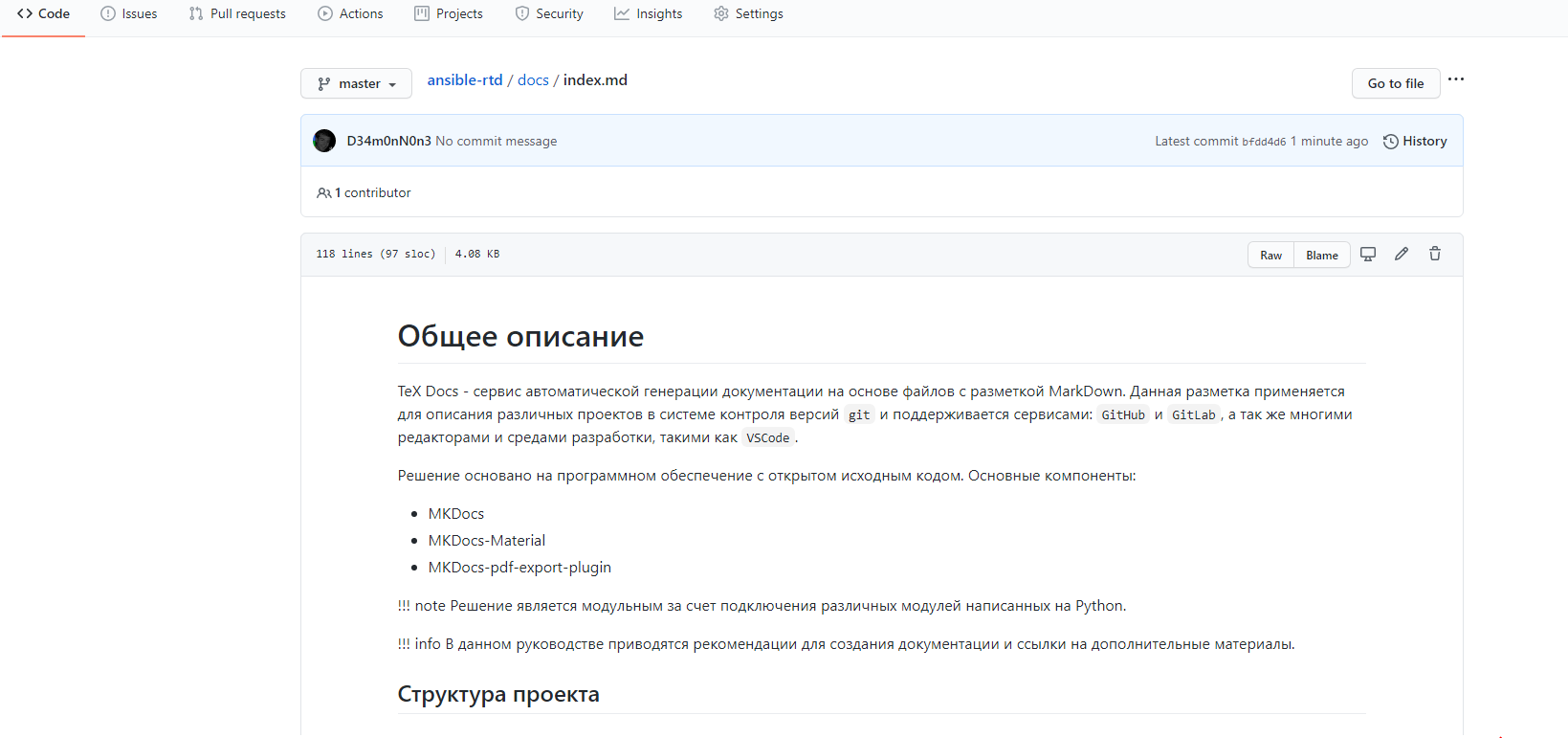Open the Code tab
The height and width of the screenshot is (738, 1568).
[43, 13]
